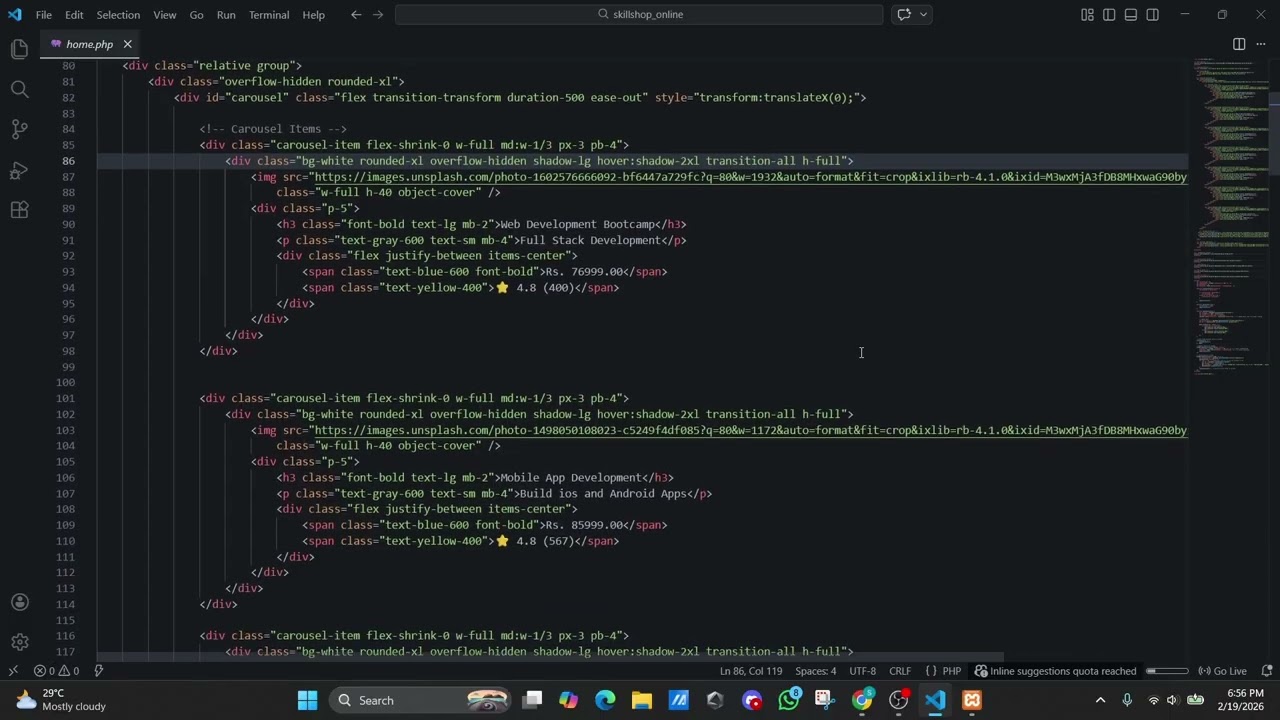1280x720 pixels.
Task: Click Inline suggestions quota reached message
Action: pos(1063,671)
